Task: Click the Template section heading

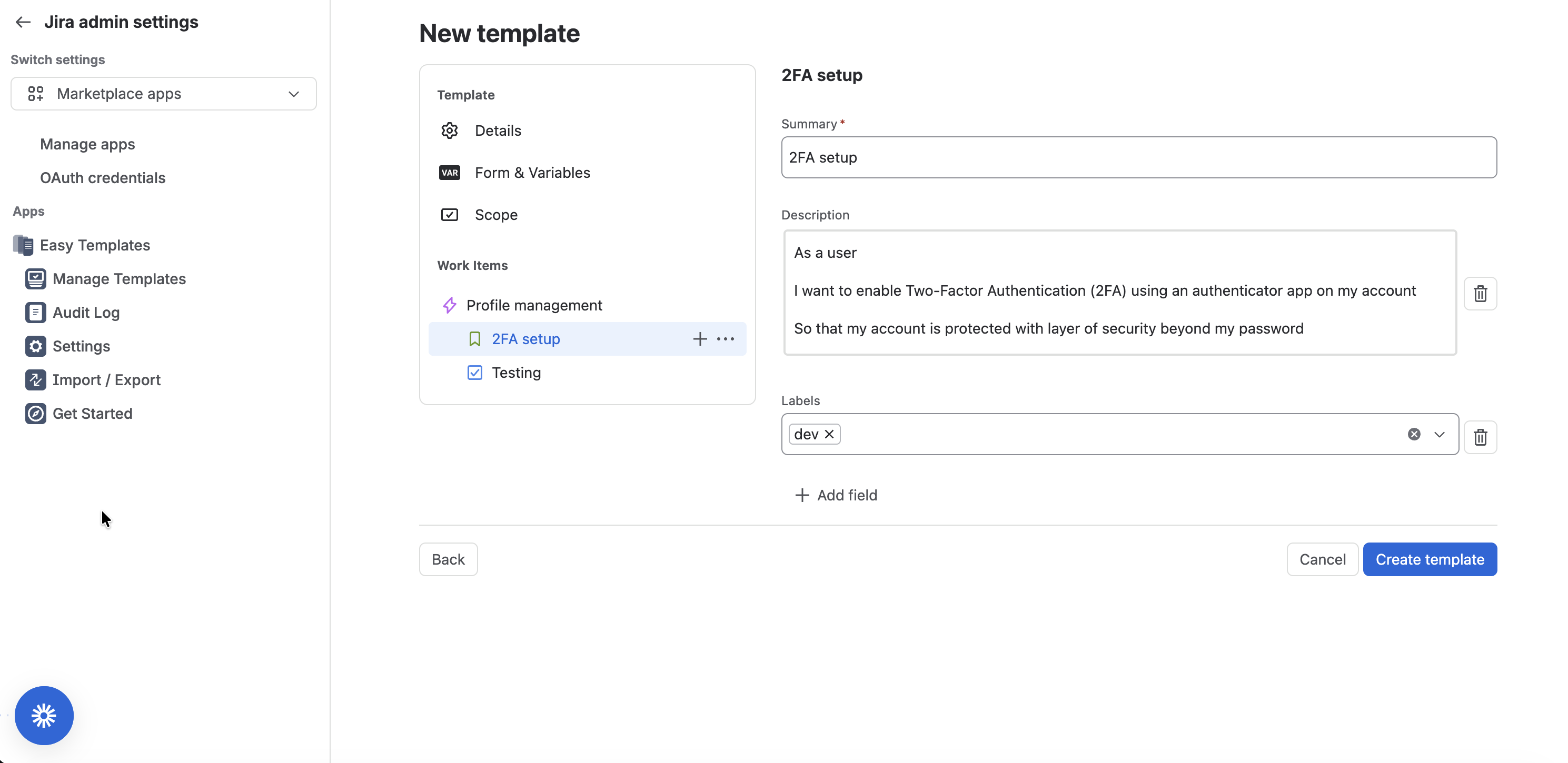Action: coord(465,95)
